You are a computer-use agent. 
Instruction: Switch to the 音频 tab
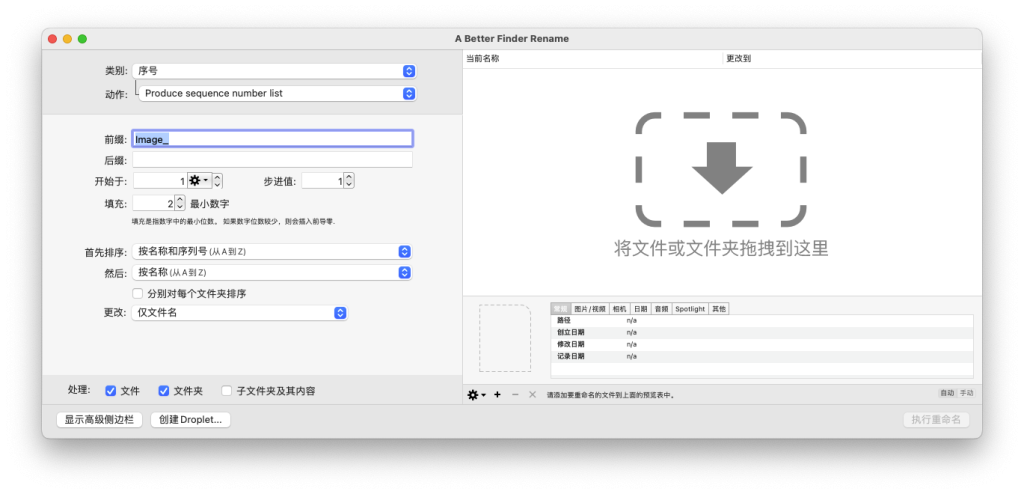coord(662,308)
